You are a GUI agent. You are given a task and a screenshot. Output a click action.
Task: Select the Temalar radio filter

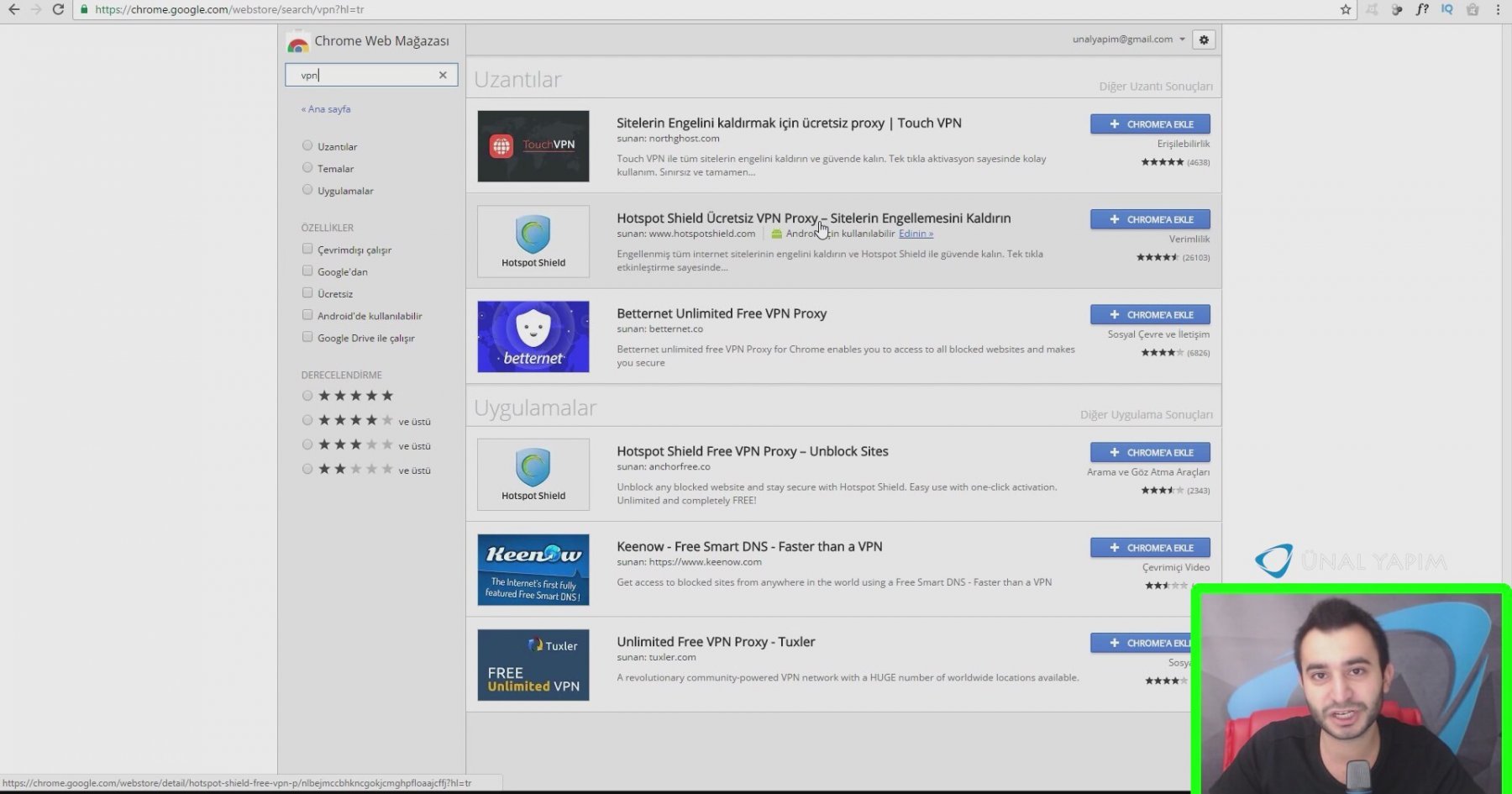(x=307, y=167)
